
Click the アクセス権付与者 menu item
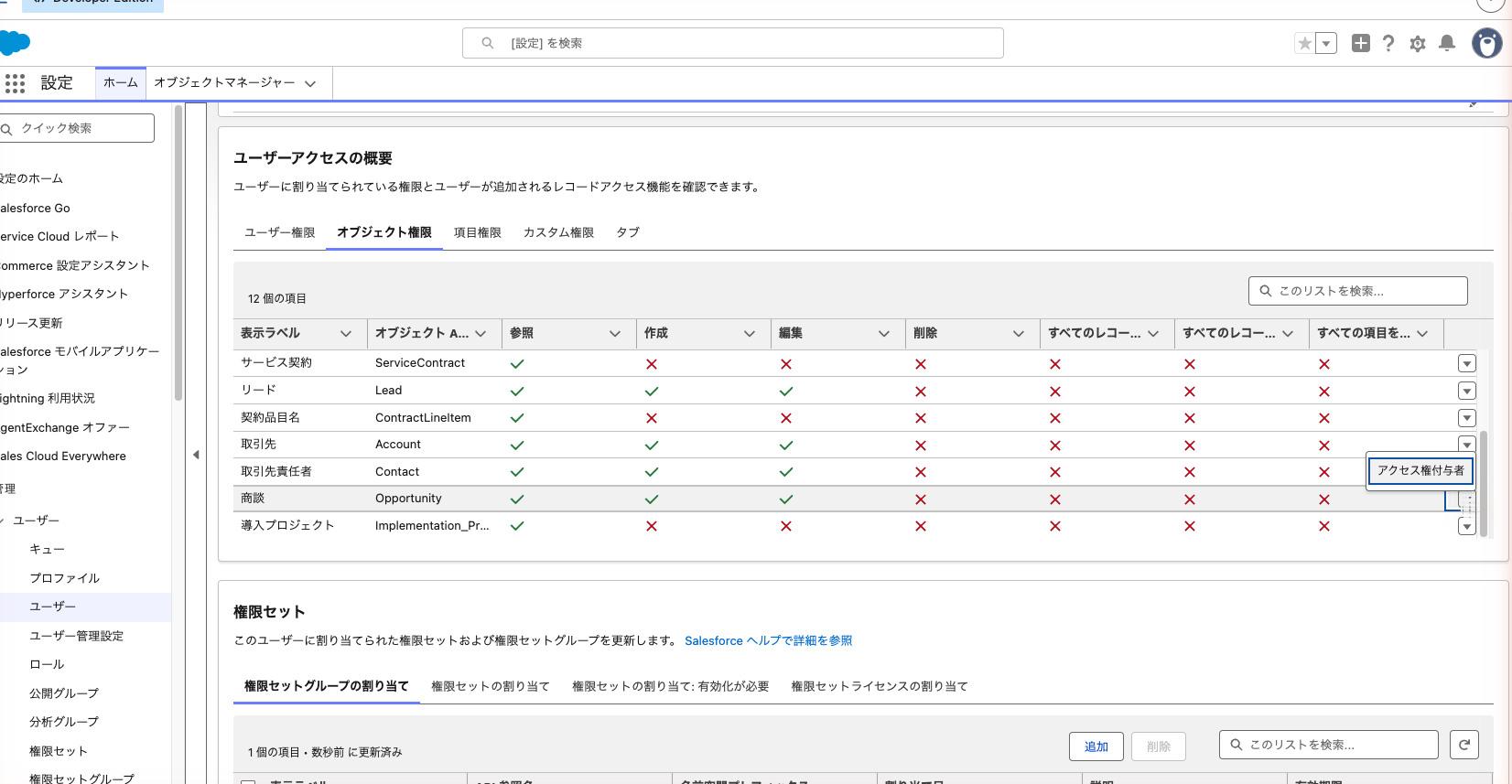tap(1420, 470)
